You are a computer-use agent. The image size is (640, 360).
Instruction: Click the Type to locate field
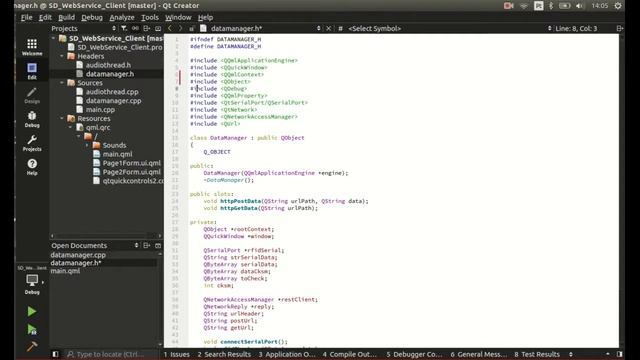(x=110, y=354)
